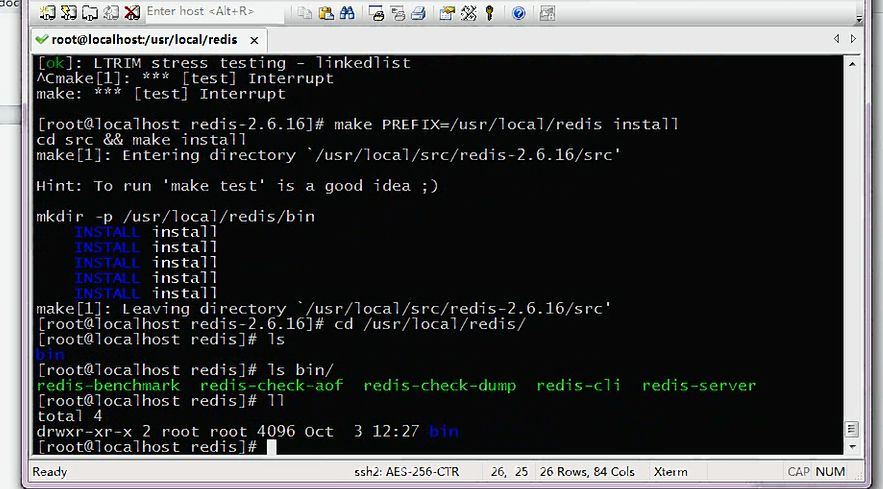Click the Paste clipboard icon

click(326, 12)
